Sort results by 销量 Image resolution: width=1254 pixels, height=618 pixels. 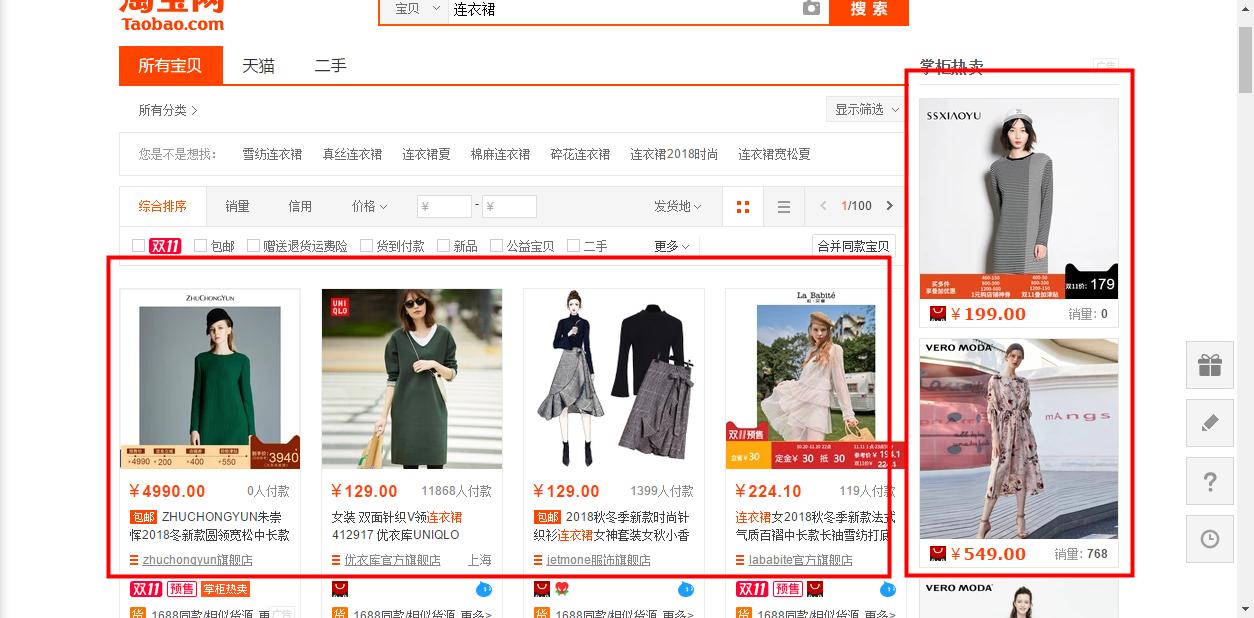[x=237, y=206]
